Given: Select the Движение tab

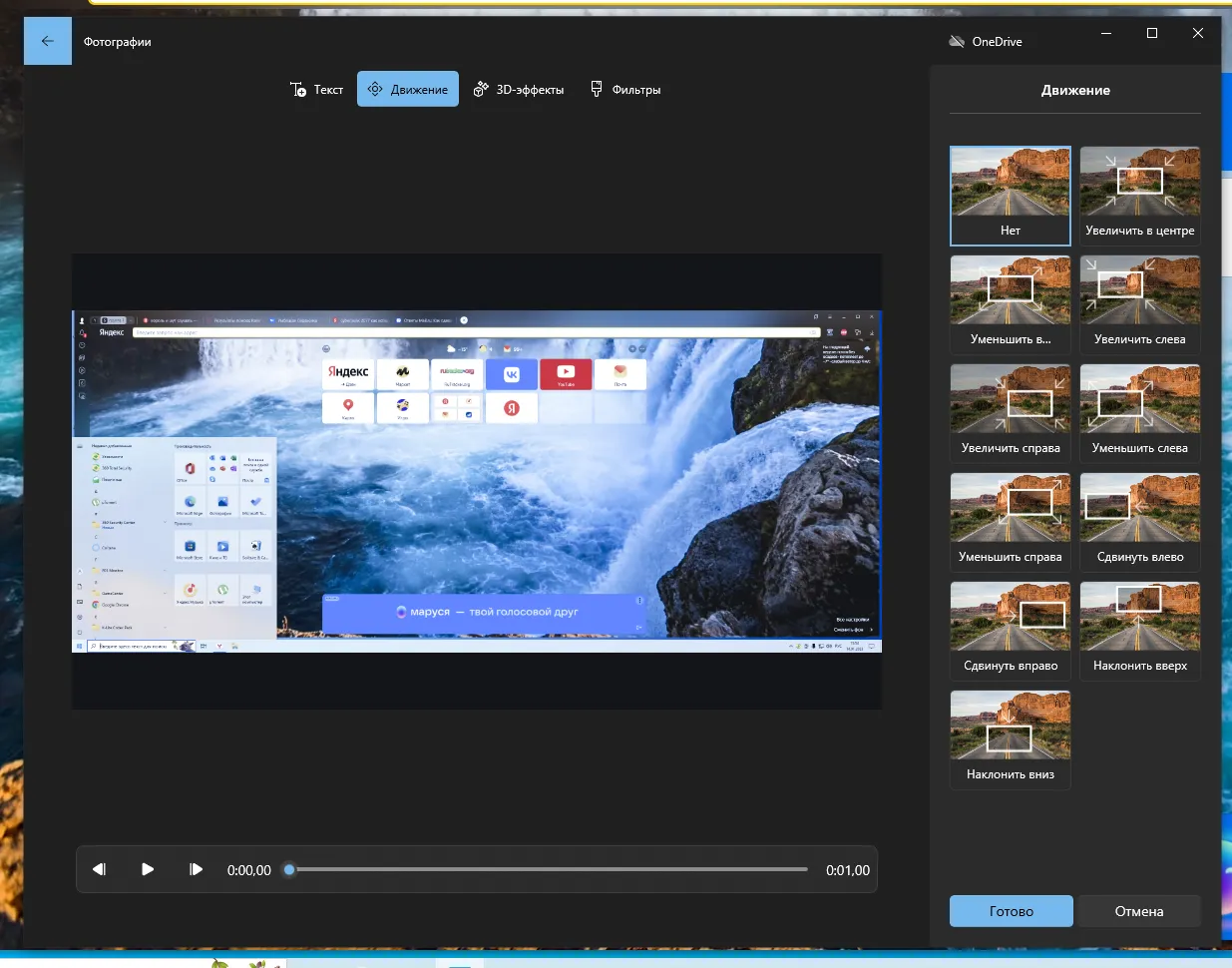Looking at the screenshot, I should (408, 90).
